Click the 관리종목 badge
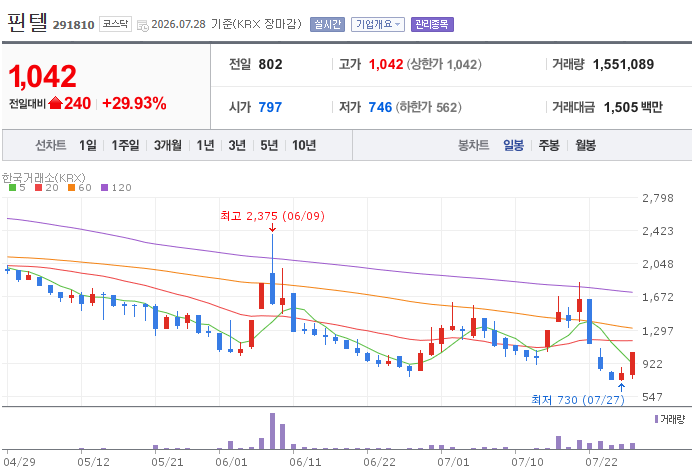This screenshot has width=692, height=473. coord(432,24)
